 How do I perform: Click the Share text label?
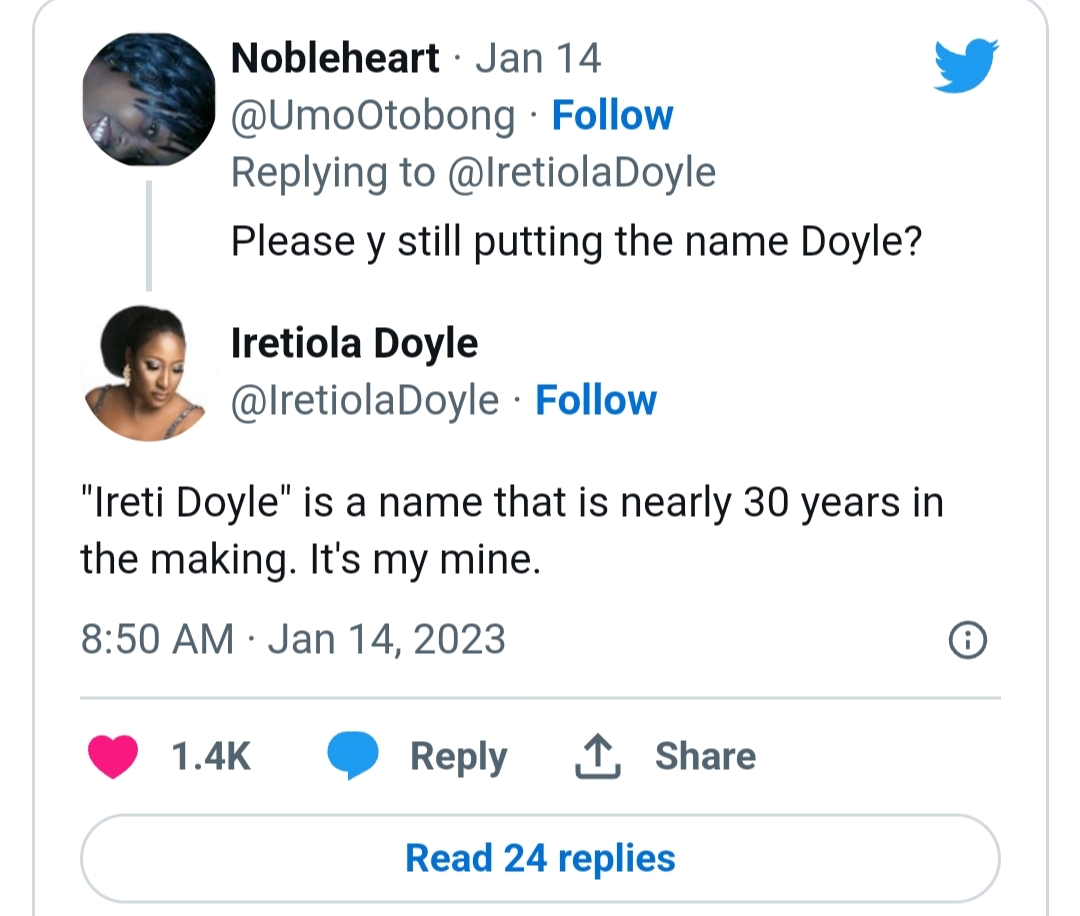705,756
